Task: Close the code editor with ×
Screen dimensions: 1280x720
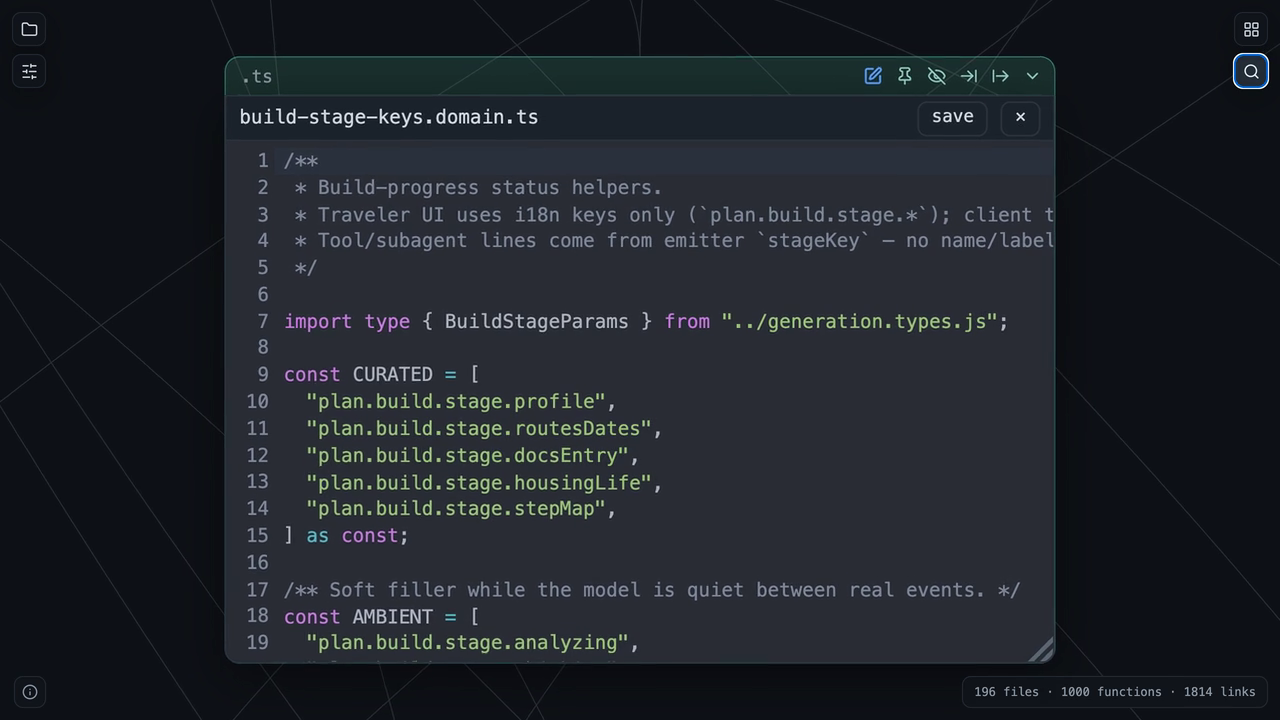Action: pos(1020,117)
